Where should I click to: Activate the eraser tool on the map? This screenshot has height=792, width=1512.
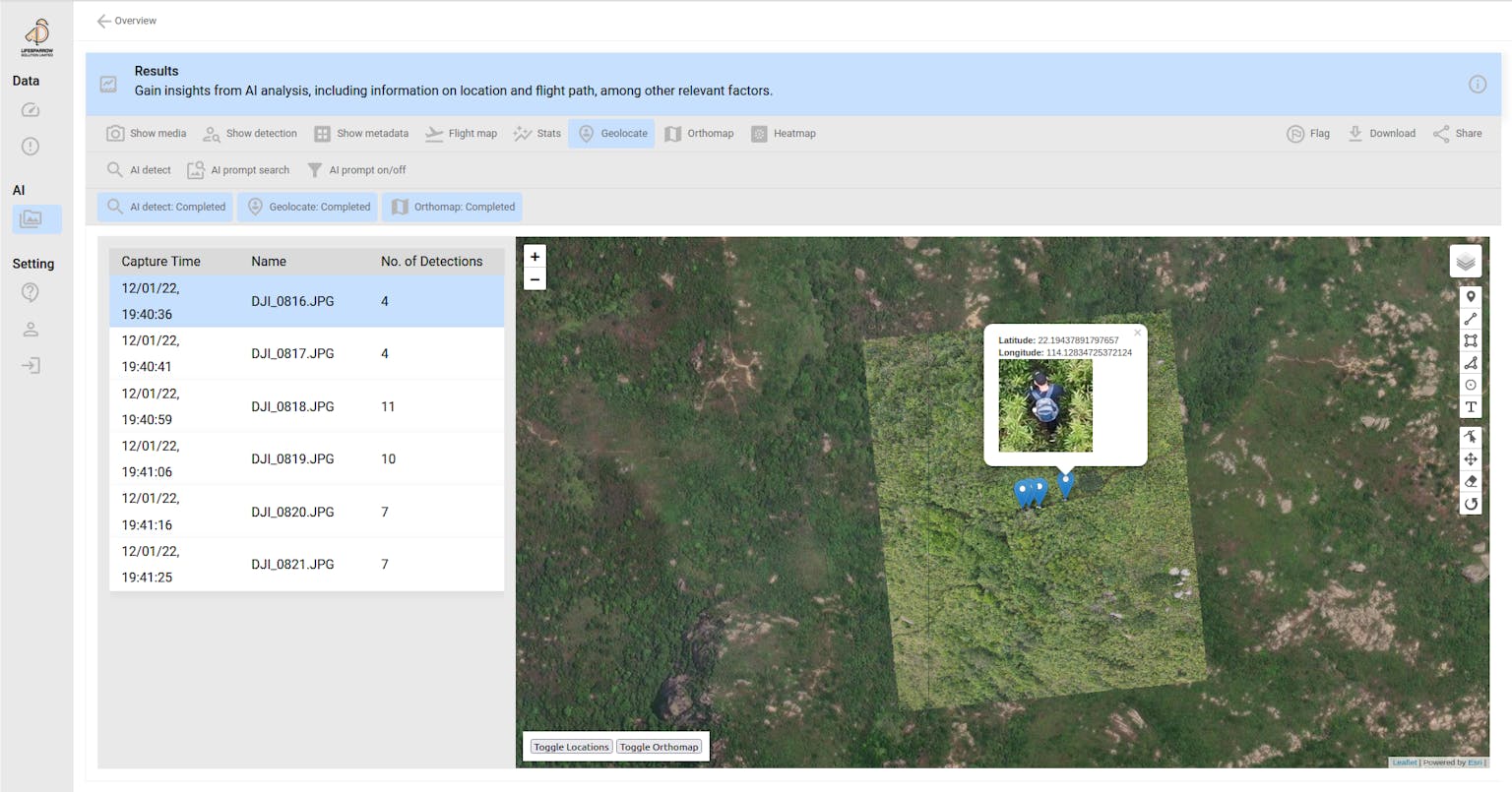click(x=1471, y=481)
